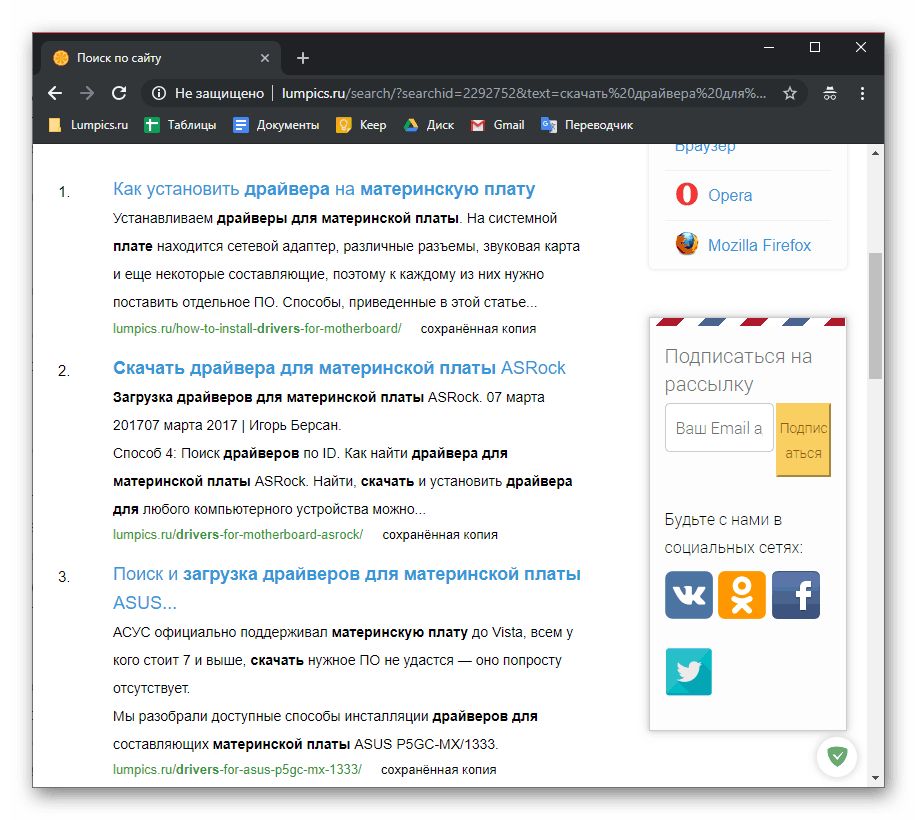917x820 pixels.
Task: Go back to the previous page
Action: pyautogui.click(x=55, y=93)
